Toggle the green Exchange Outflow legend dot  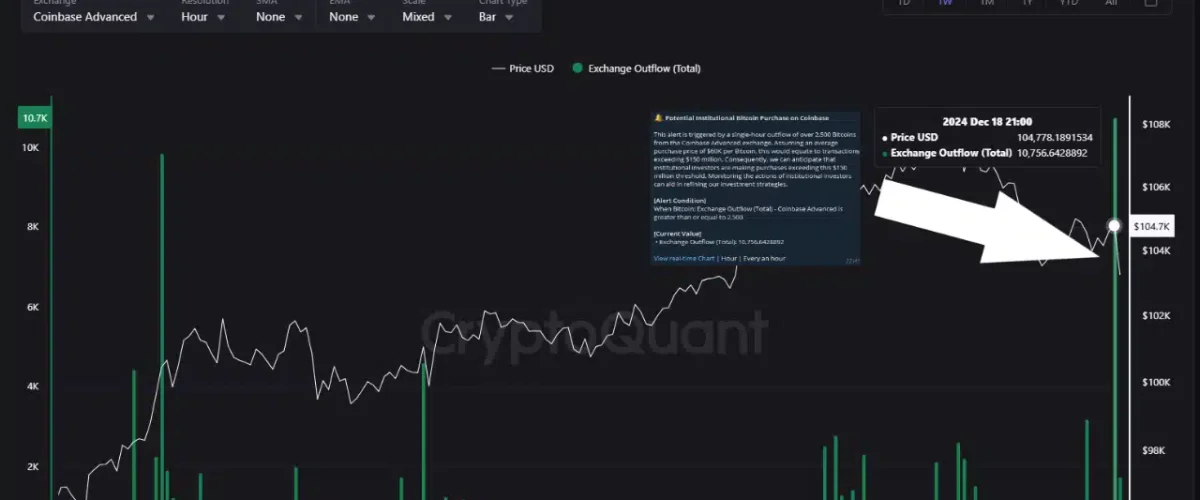click(x=577, y=69)
